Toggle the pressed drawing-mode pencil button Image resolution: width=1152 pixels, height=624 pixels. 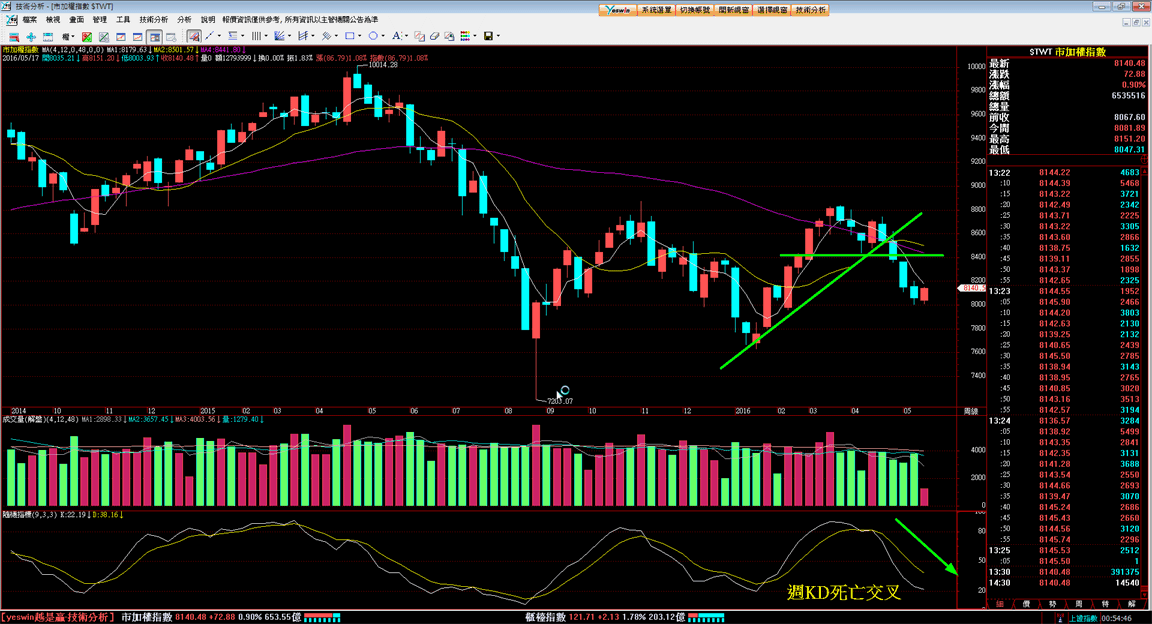[194, 36]
